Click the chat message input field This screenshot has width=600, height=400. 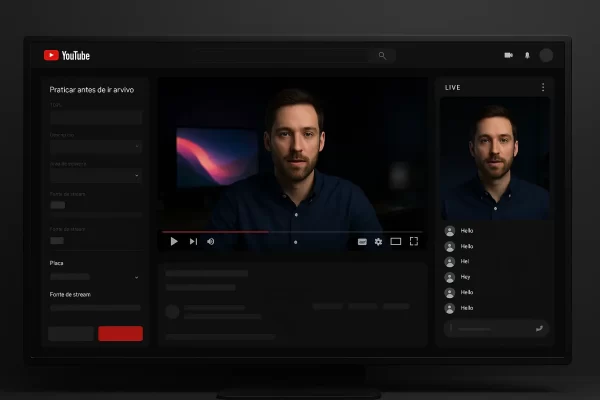492,328
